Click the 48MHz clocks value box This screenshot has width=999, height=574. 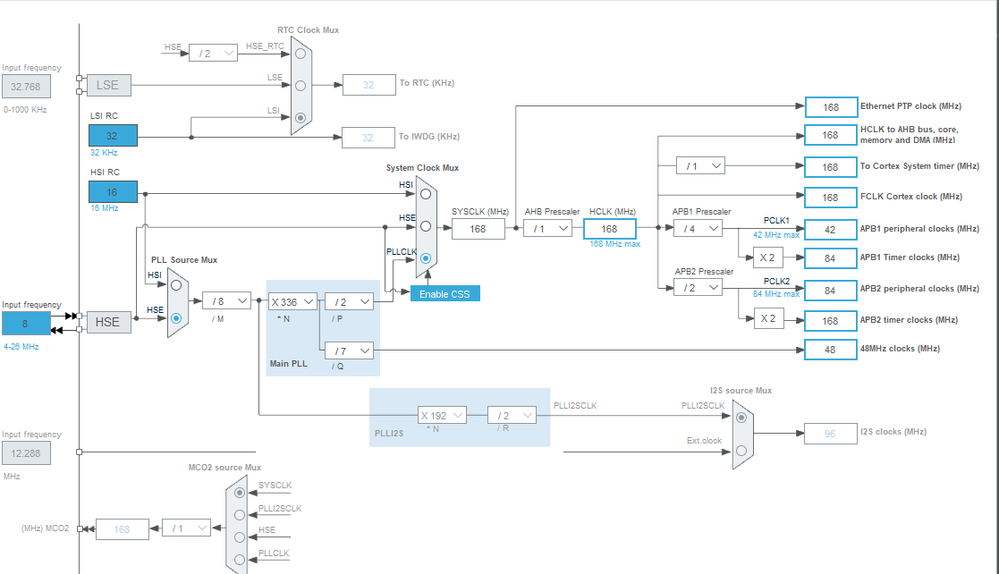[x=831, y=350]
